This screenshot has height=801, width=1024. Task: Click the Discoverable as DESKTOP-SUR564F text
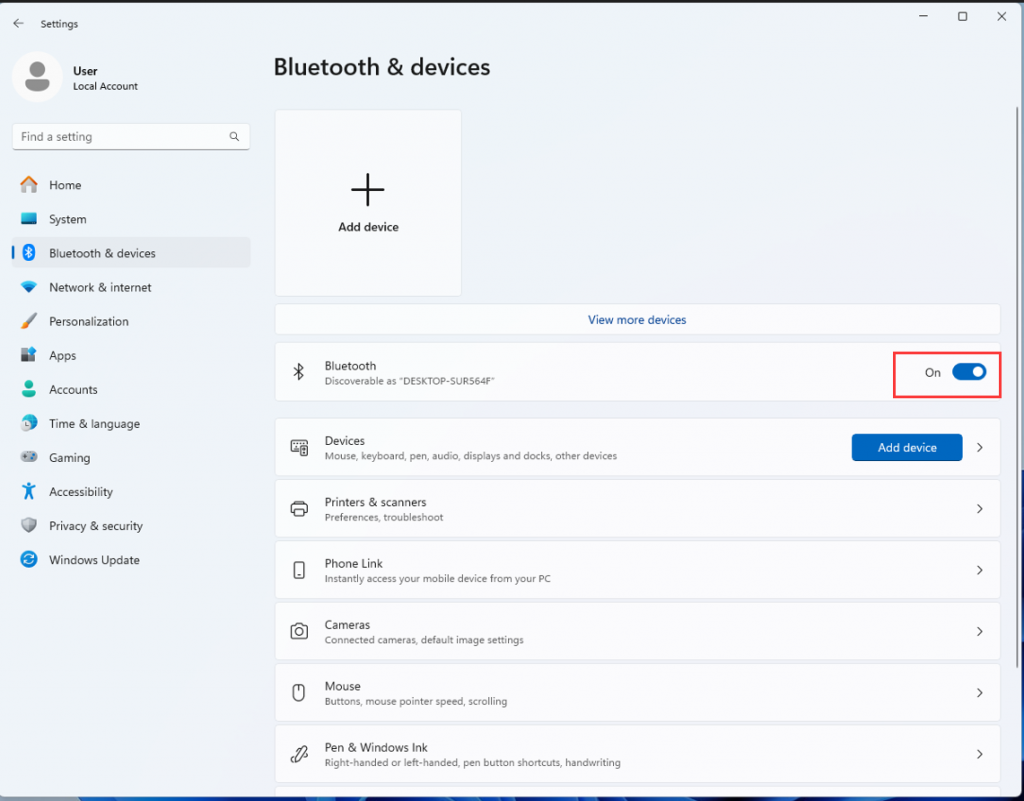click(x=409, y=381)
